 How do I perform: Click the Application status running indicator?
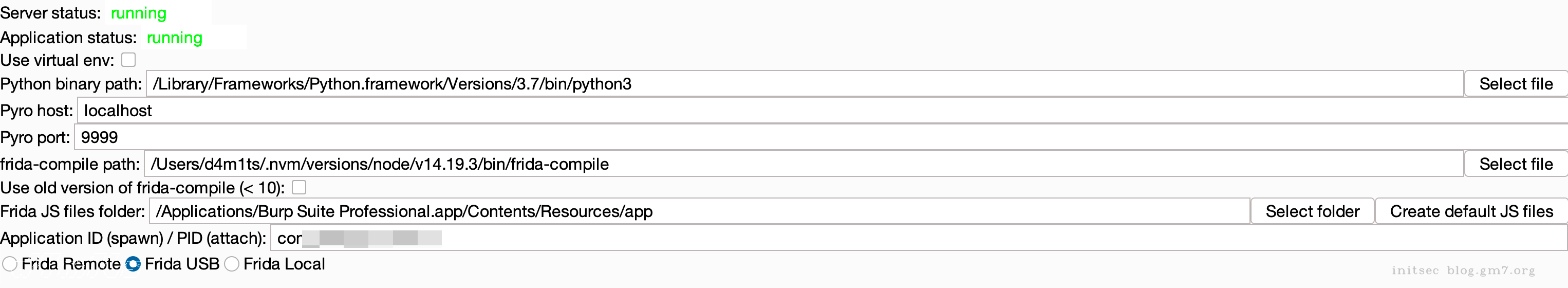point(175,38)
